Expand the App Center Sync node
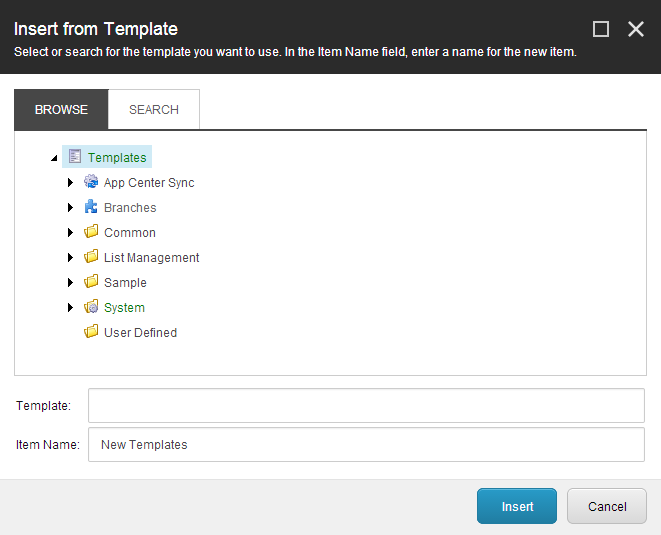Viewport: 661px width, 535px height. (x=70, y=182)
